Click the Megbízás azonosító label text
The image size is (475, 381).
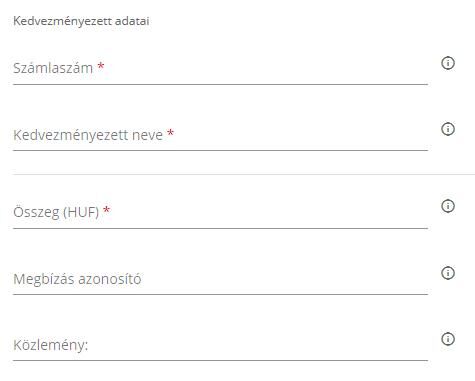click(x=77, y=279)
